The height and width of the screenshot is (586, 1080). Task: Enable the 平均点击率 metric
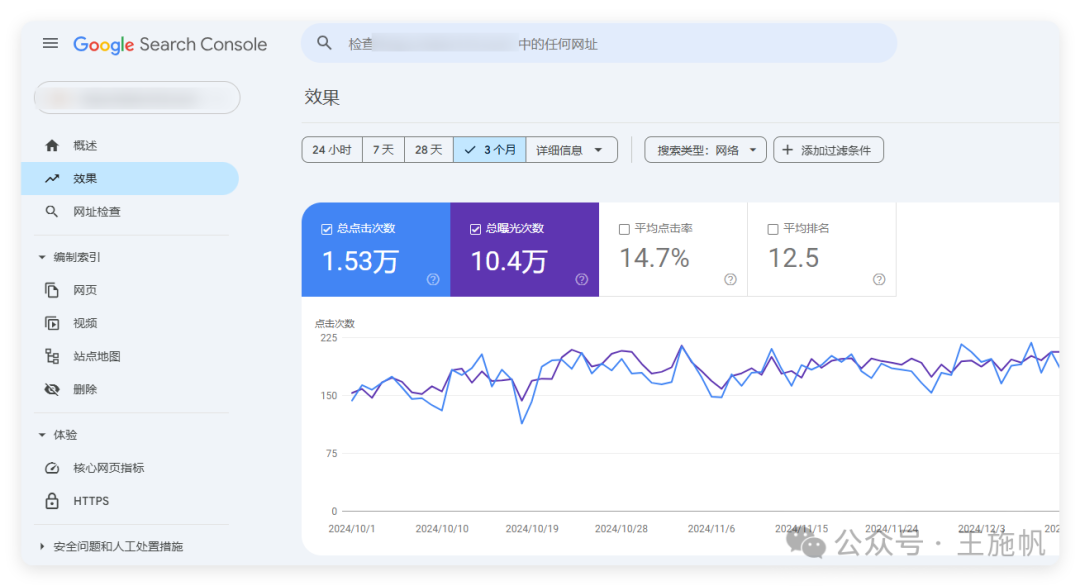pyautogui.click(x=624, y=228)
